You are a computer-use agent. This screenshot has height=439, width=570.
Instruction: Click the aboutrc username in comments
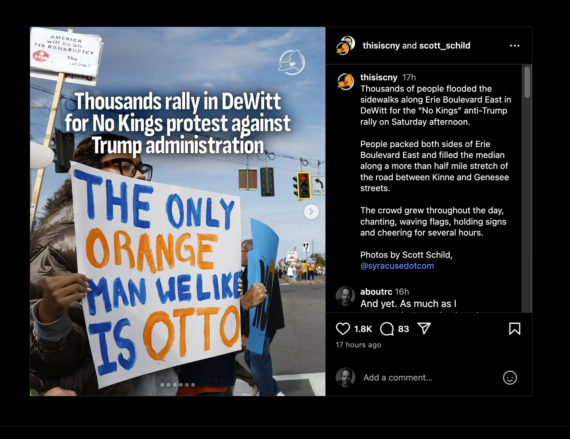pos(376,292)
